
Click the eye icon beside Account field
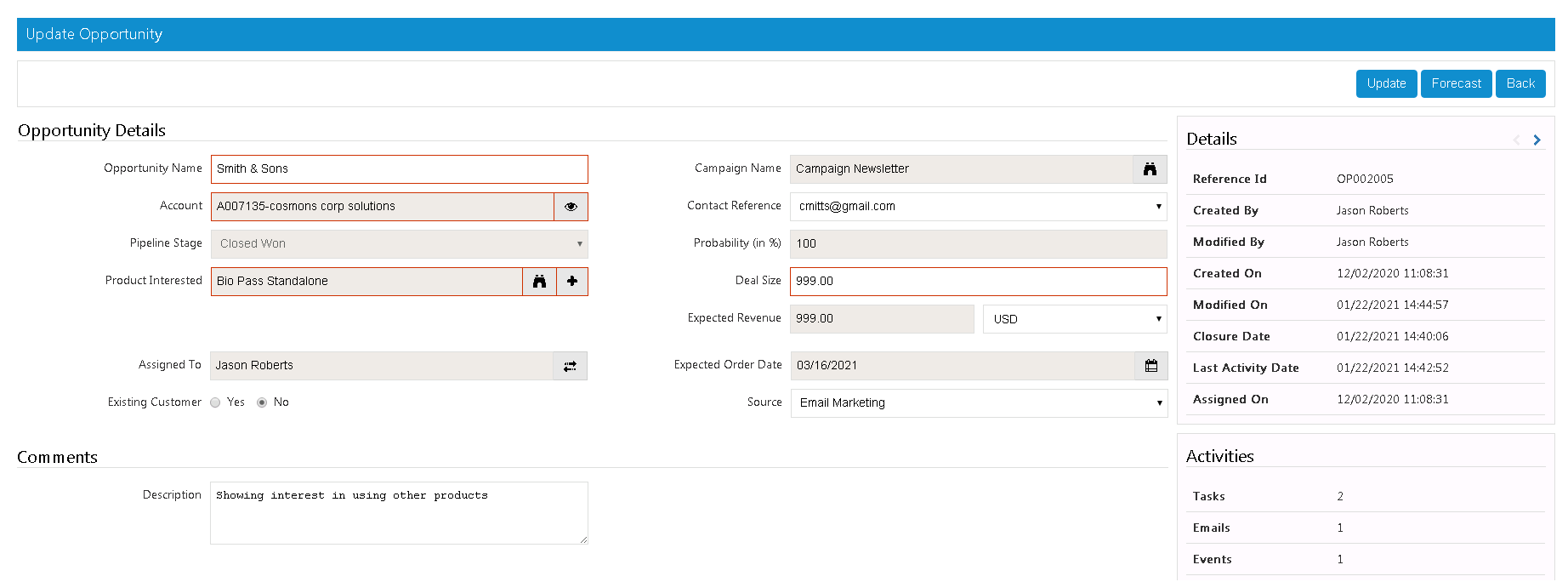[x=571, y=207]
